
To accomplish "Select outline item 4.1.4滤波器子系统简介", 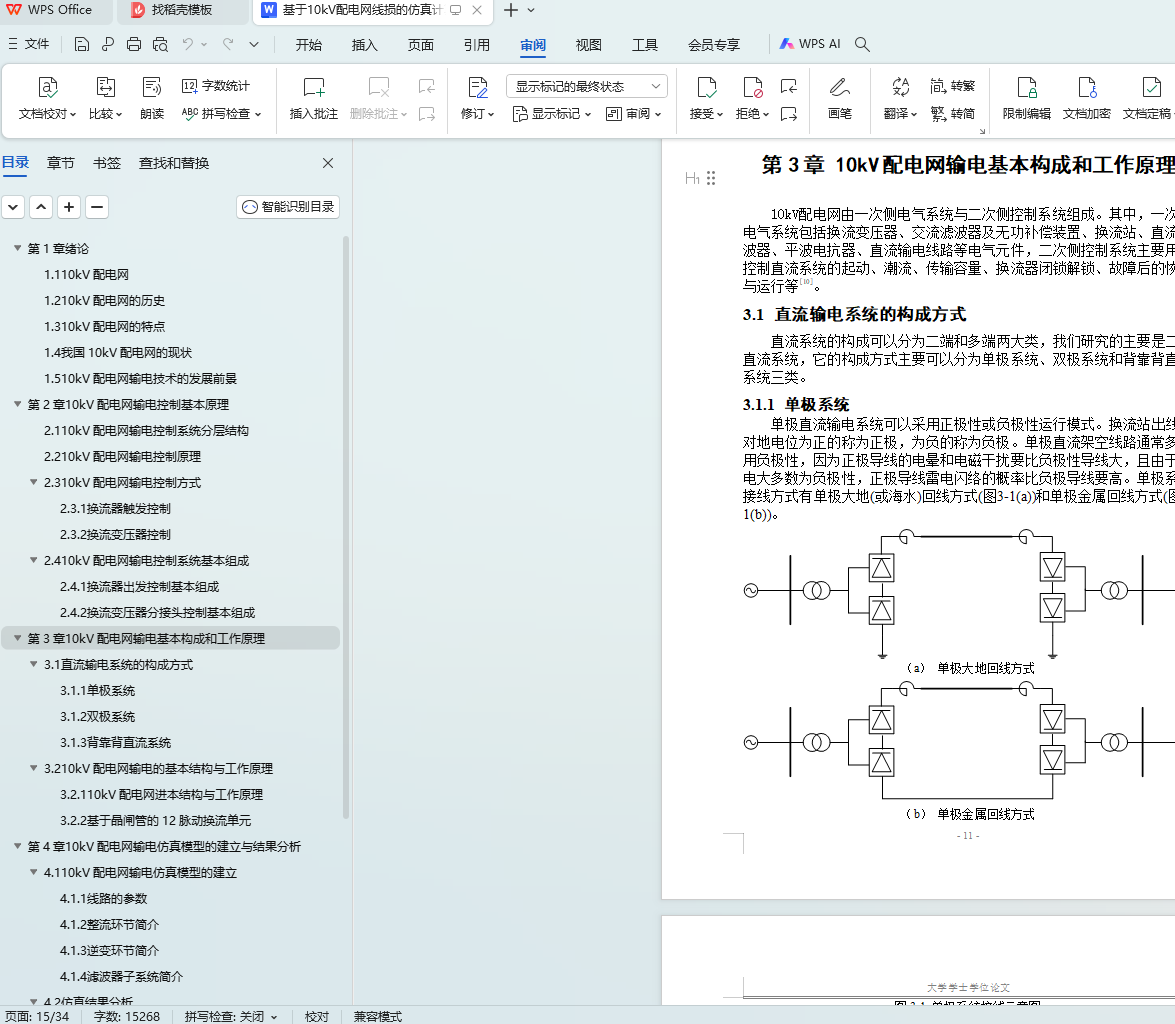I will 121,977.
